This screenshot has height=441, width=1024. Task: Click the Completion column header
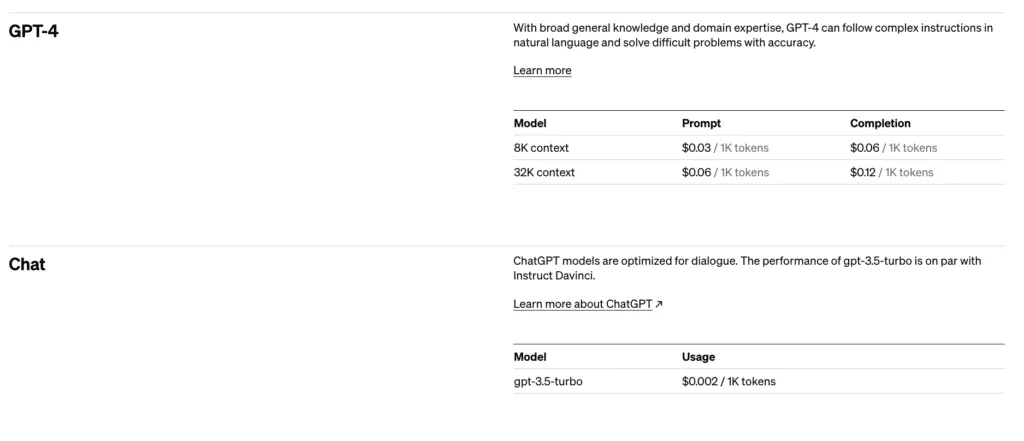pos(880,123)
